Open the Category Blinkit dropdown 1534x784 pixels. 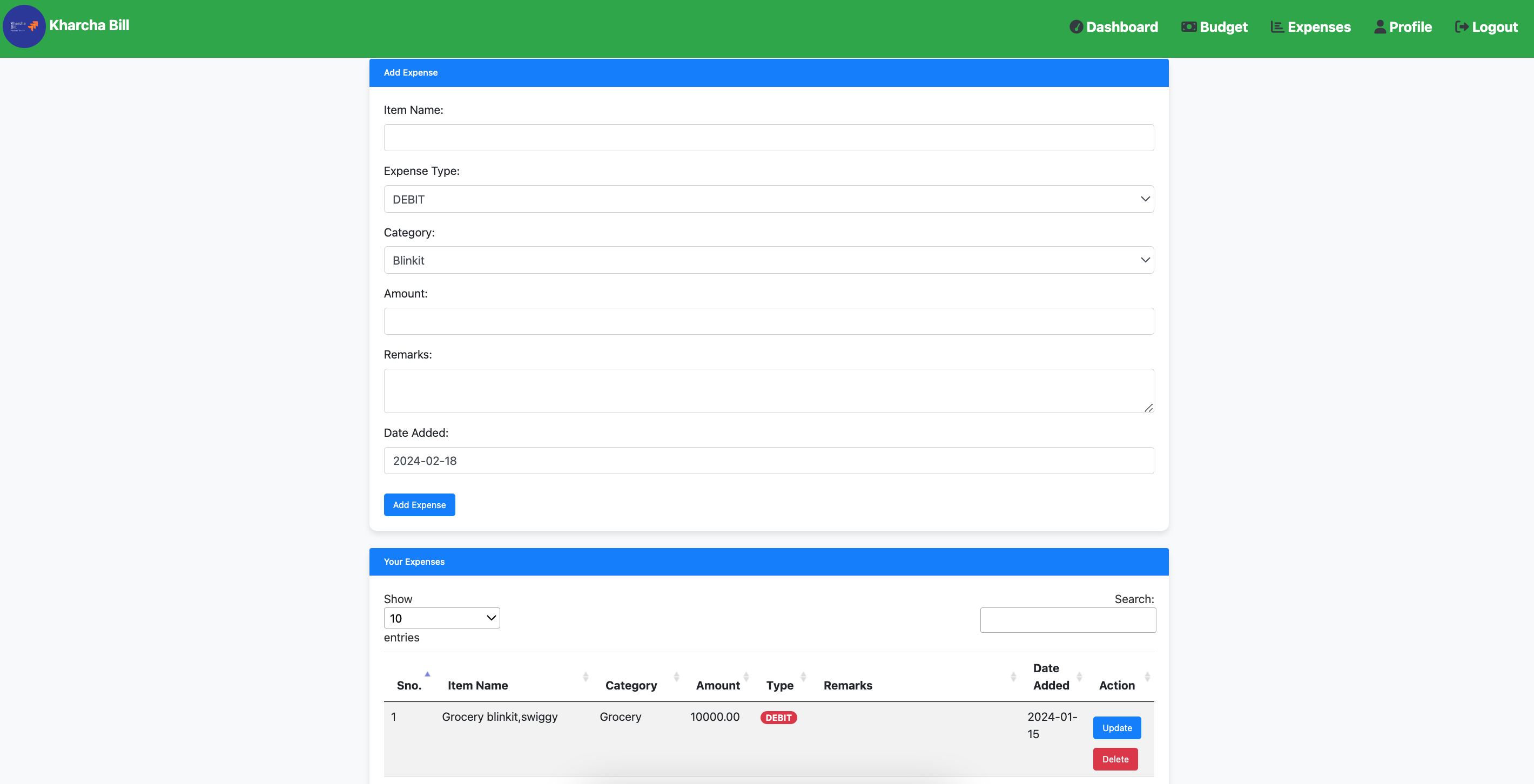tap(768, 260)
